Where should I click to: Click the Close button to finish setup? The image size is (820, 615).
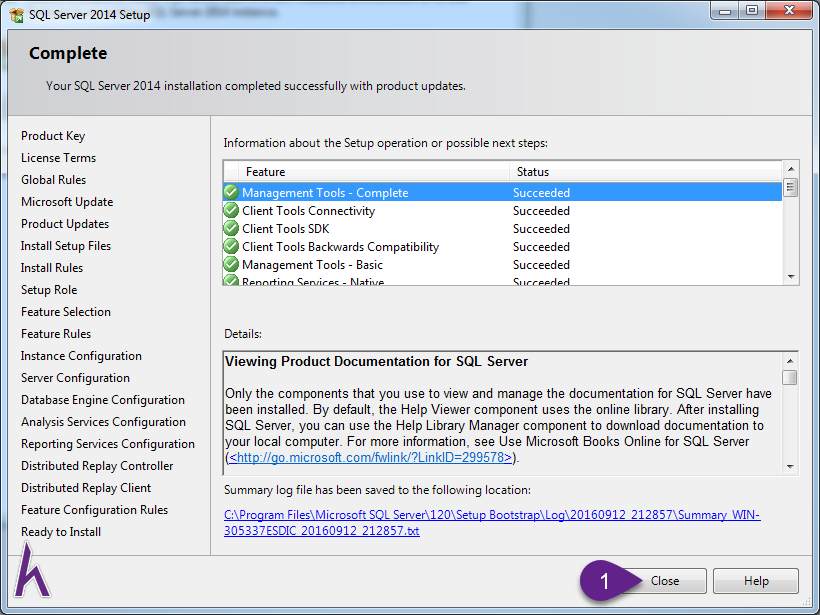point(665,581)
